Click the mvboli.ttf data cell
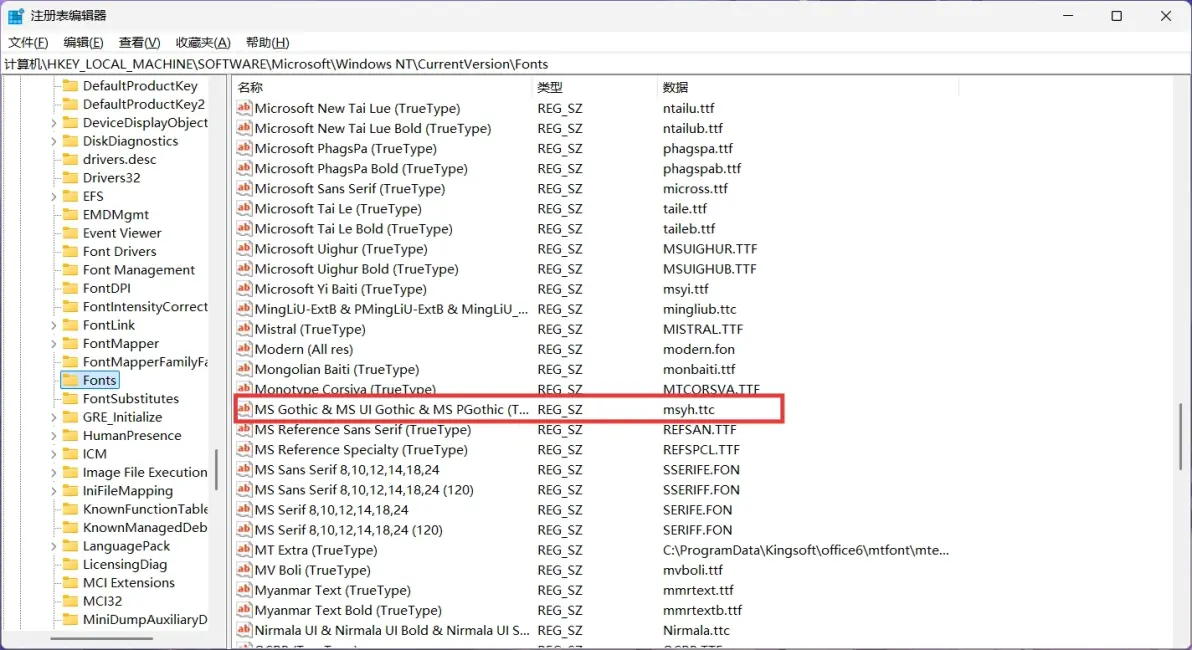This screenshot has width=1192, height=650. tap(693, 570)
